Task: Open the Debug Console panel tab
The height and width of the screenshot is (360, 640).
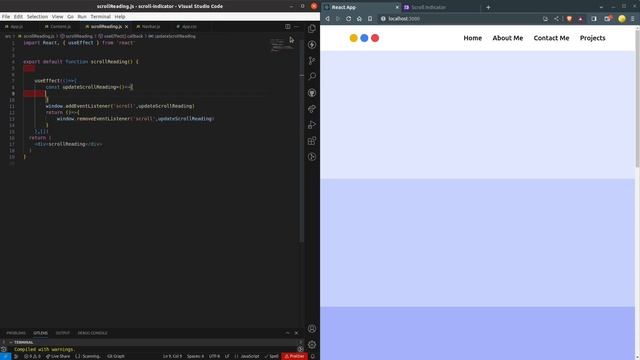Action: (93, 333)
